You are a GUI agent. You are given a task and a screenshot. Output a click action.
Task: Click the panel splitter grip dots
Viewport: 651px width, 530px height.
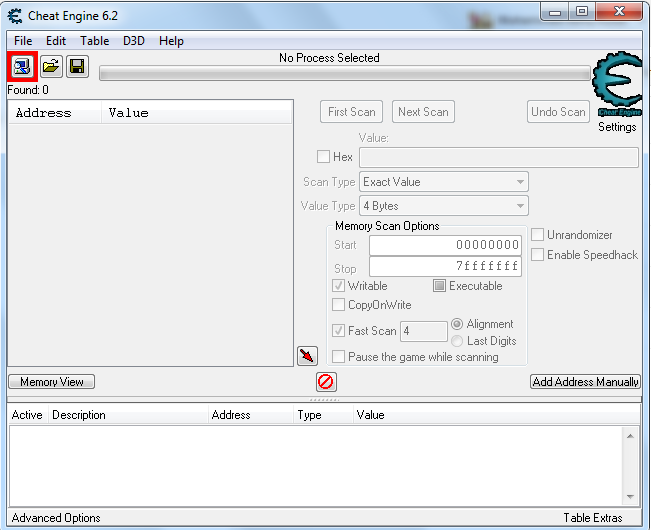[325, 400]
